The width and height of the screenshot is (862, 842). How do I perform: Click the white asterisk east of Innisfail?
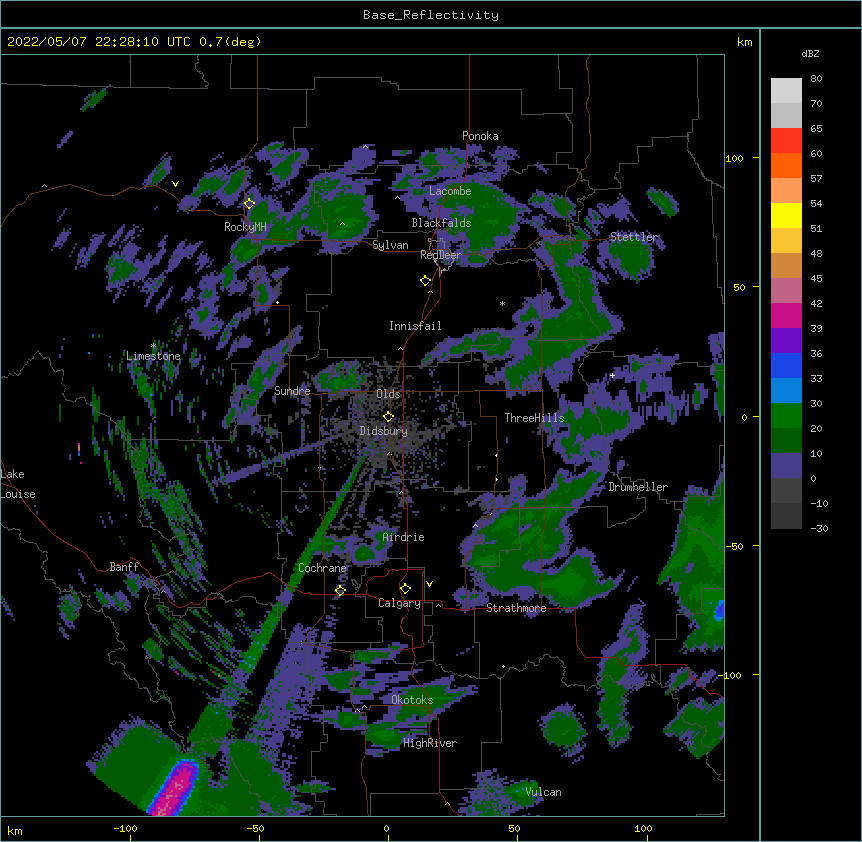coord(502,303)
